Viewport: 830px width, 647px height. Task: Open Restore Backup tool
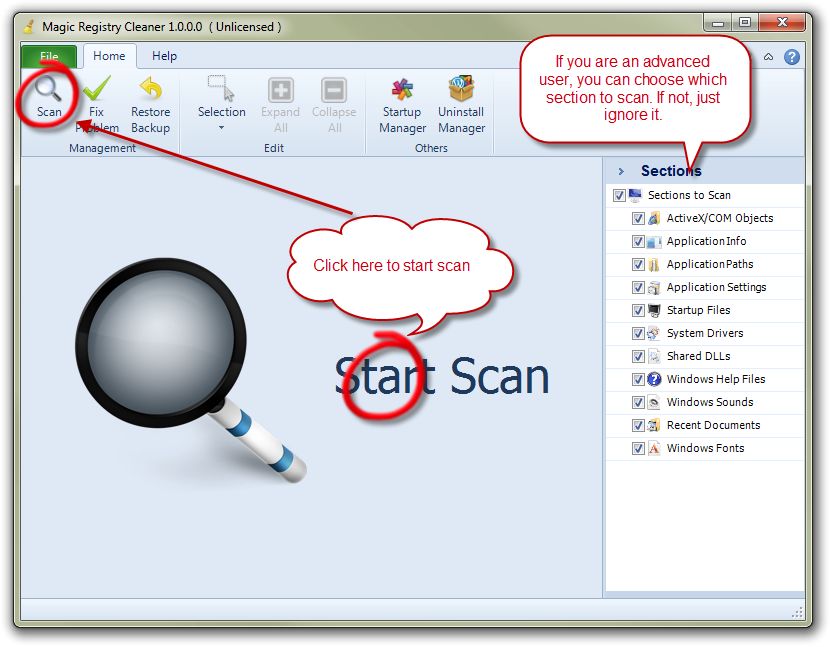(x=150, y=104)
